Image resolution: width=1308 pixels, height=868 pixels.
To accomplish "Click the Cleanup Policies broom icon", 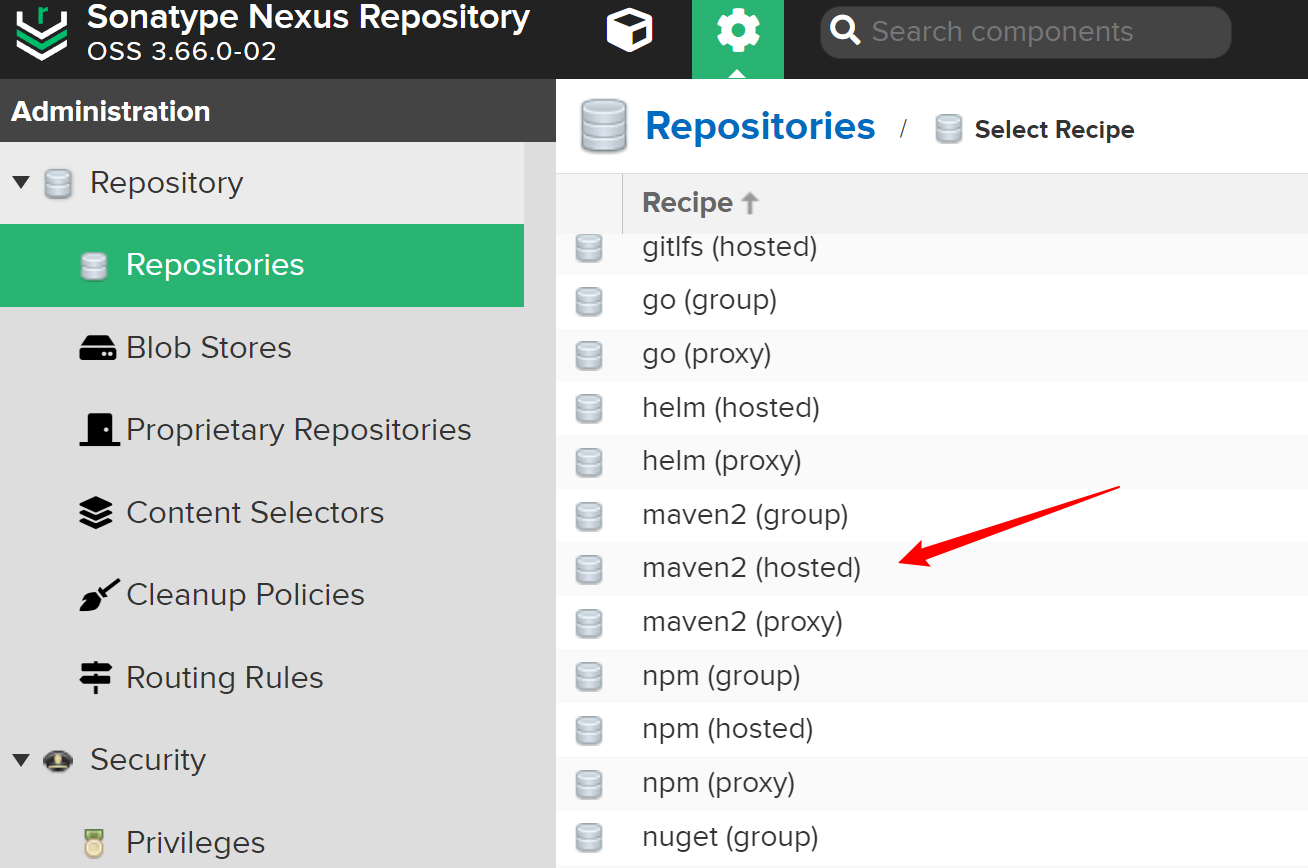I will point(99,595).
